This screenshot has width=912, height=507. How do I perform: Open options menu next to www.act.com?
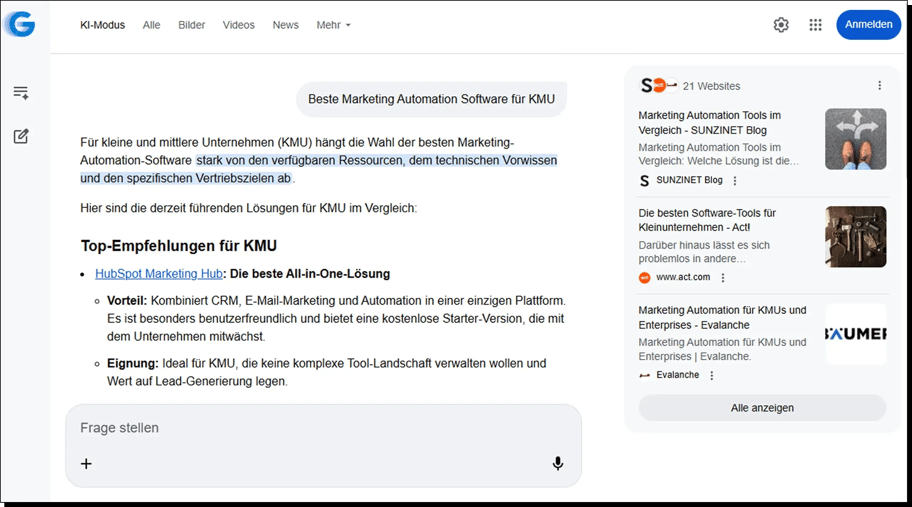pyautogui.click(x=722, y=278)
